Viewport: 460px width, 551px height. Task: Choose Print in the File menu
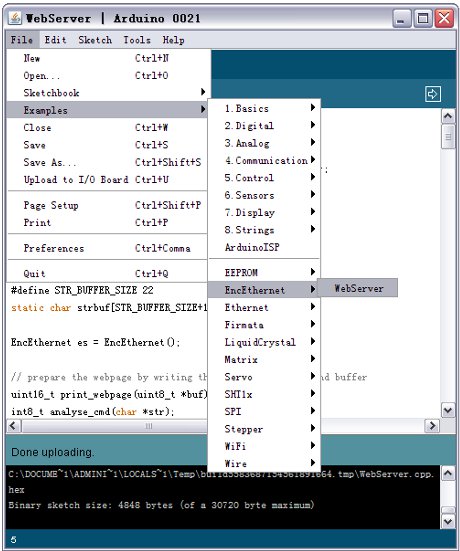[107, 222]
